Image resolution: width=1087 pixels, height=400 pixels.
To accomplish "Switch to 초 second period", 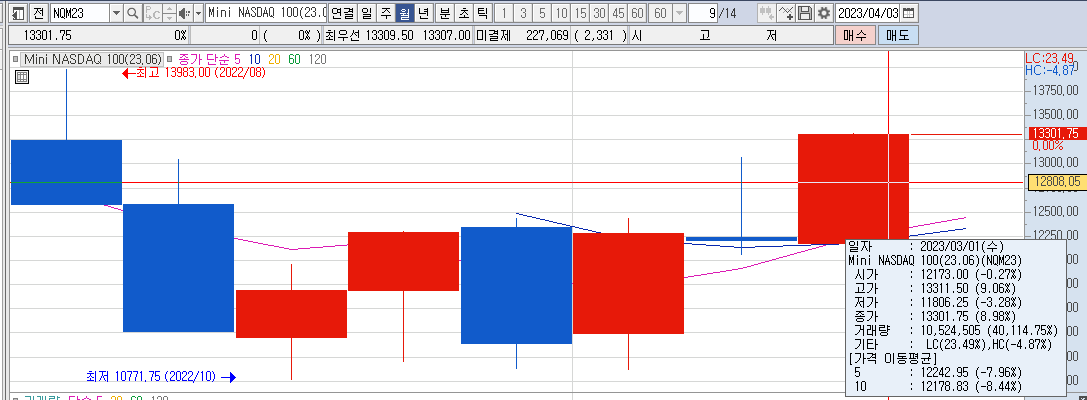I will pyautogui.click(x=463, y=13).
